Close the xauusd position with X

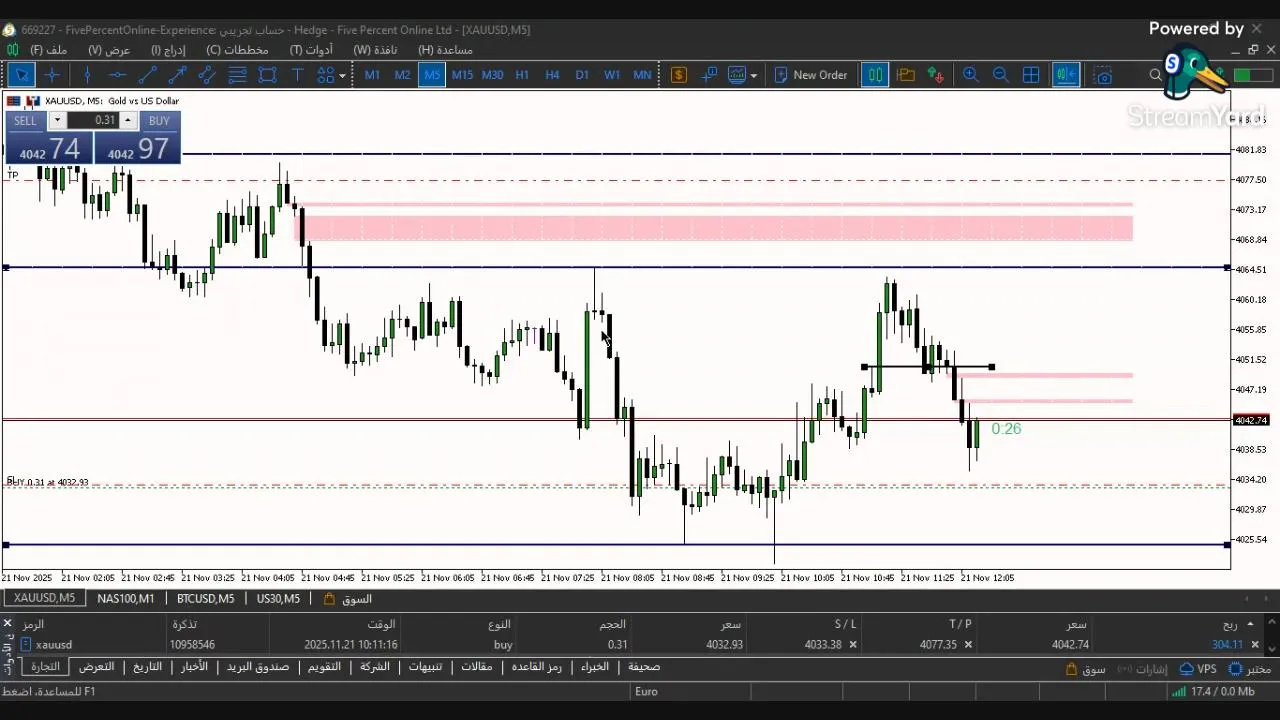tap(1255, 645)
